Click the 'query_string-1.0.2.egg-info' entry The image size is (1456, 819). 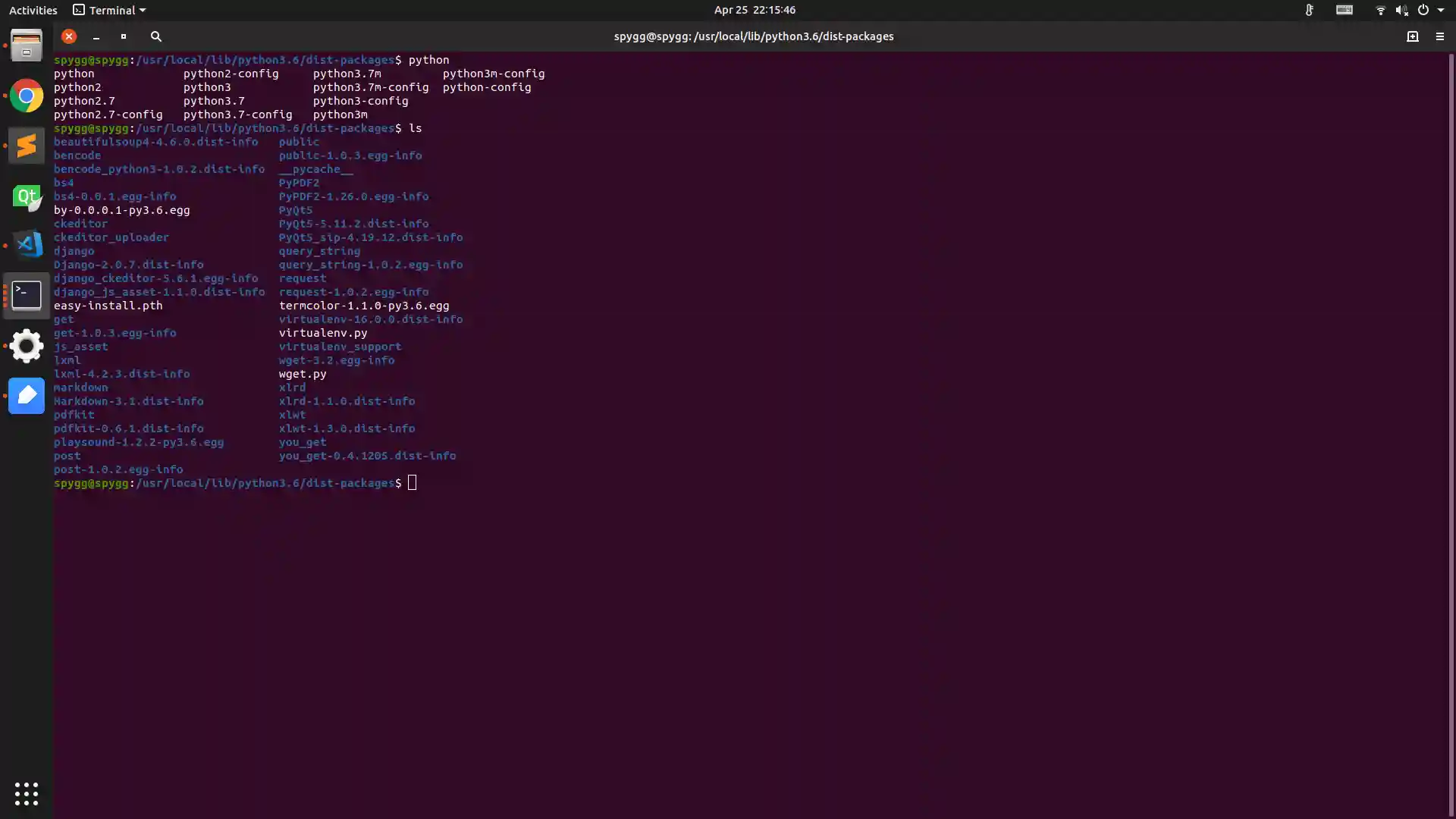tap(371, 265)
